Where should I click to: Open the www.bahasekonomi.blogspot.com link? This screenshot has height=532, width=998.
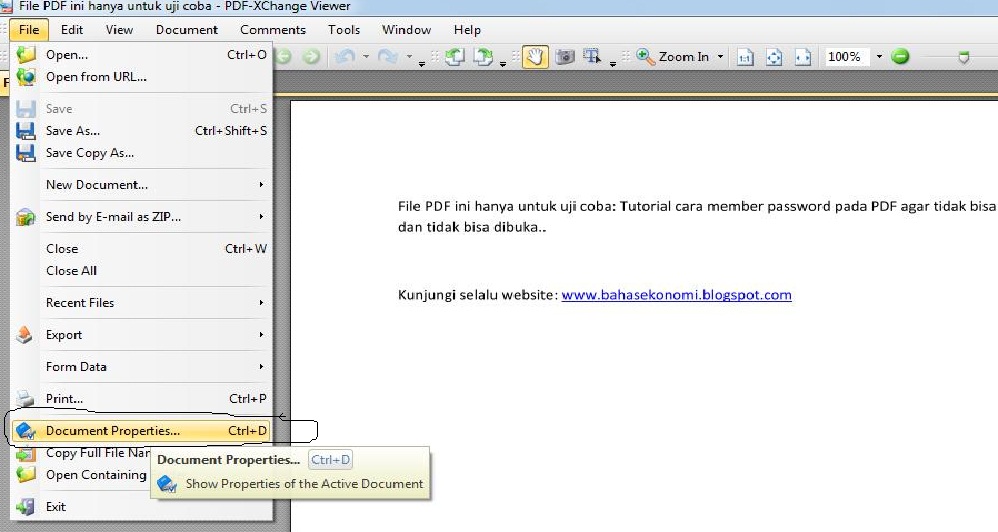click(x=677, y=295)
